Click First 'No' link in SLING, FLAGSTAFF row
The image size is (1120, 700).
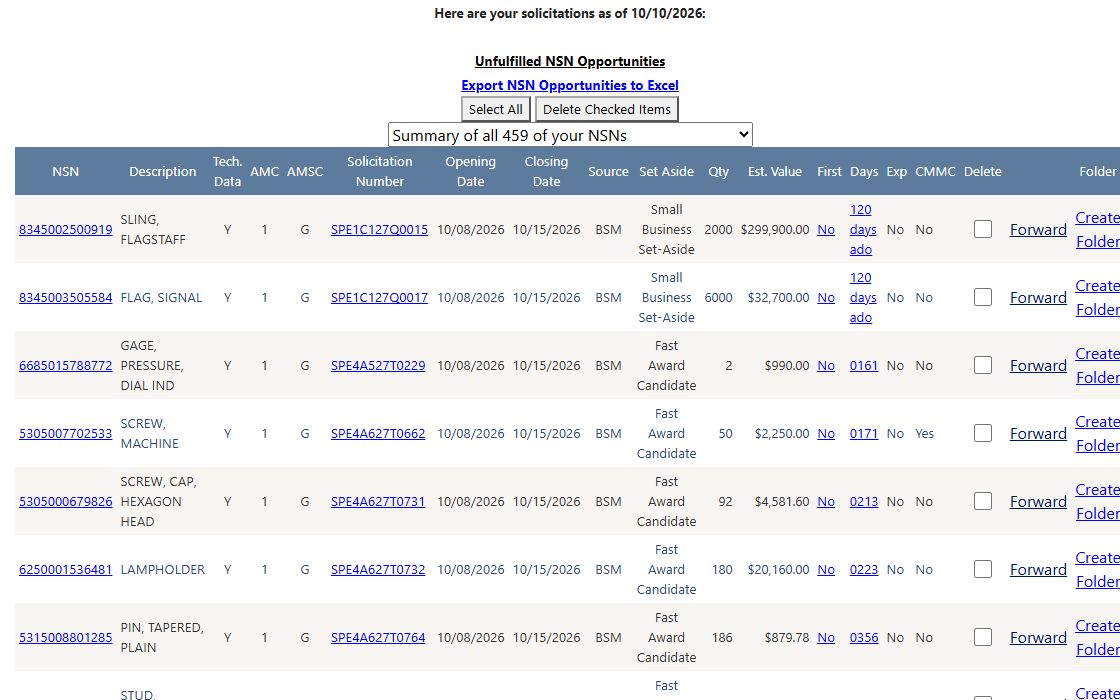point(826,229)
